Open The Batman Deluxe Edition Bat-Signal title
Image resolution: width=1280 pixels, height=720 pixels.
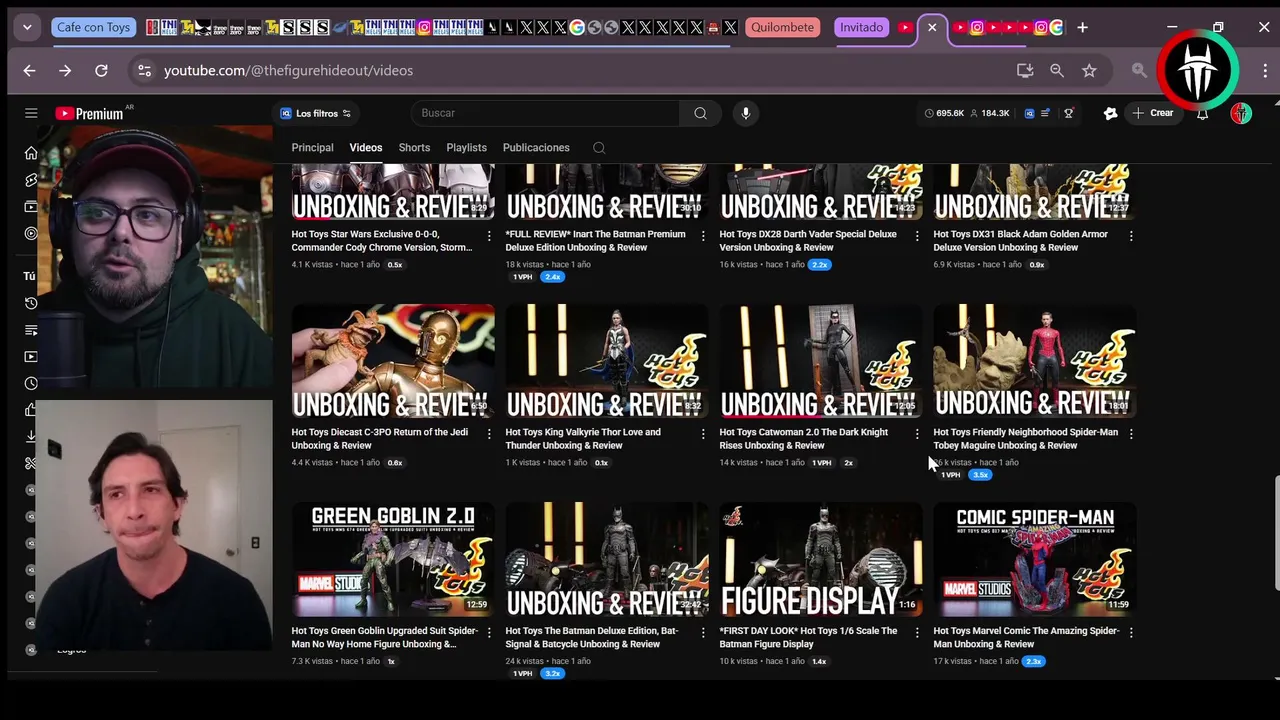pyautogui.click(x=591, y=637)
